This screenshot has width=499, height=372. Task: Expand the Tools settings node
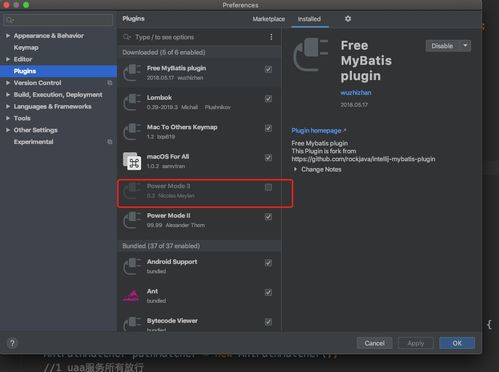[8, 118]
